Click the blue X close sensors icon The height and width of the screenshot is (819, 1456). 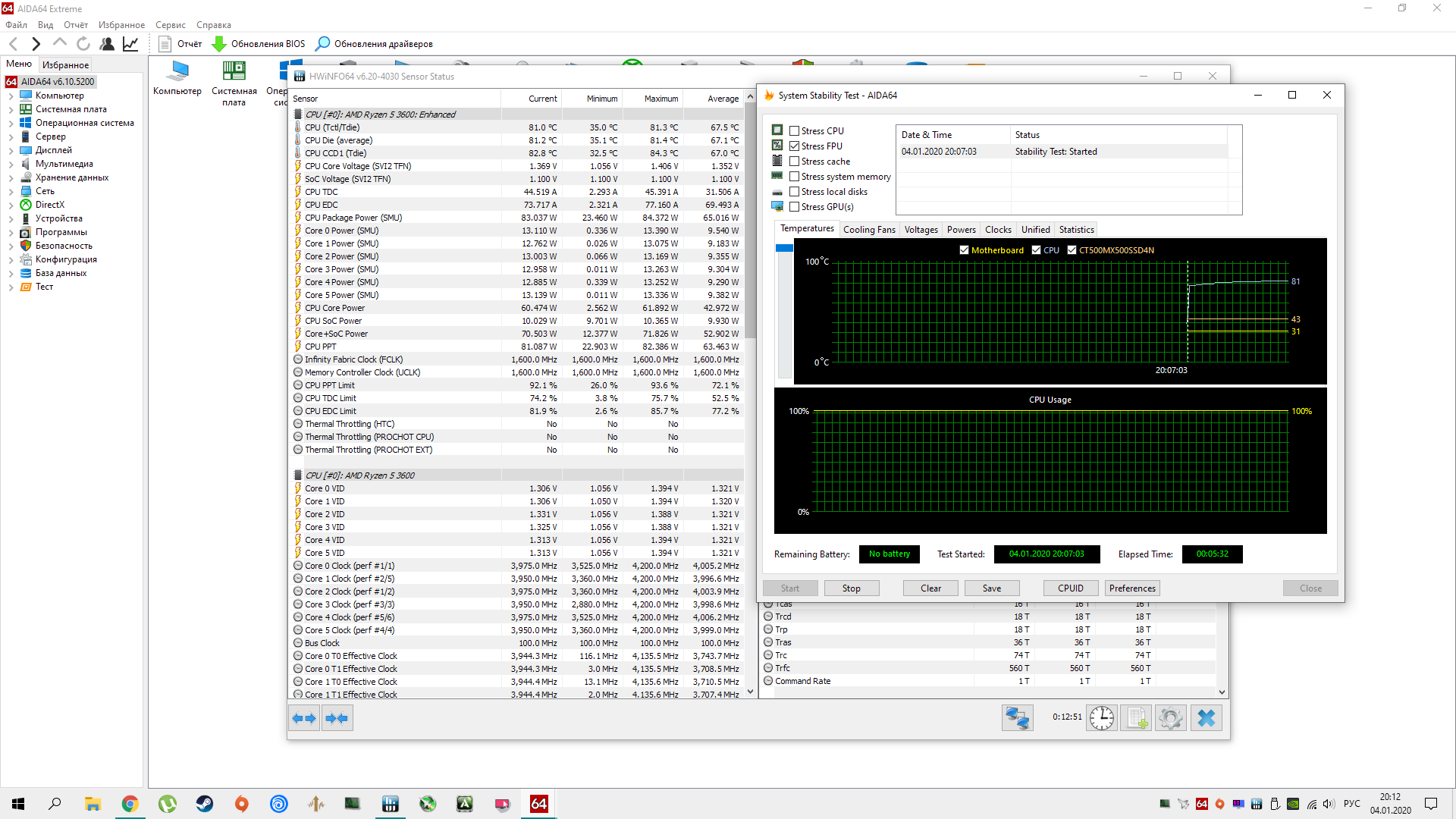1206,717
